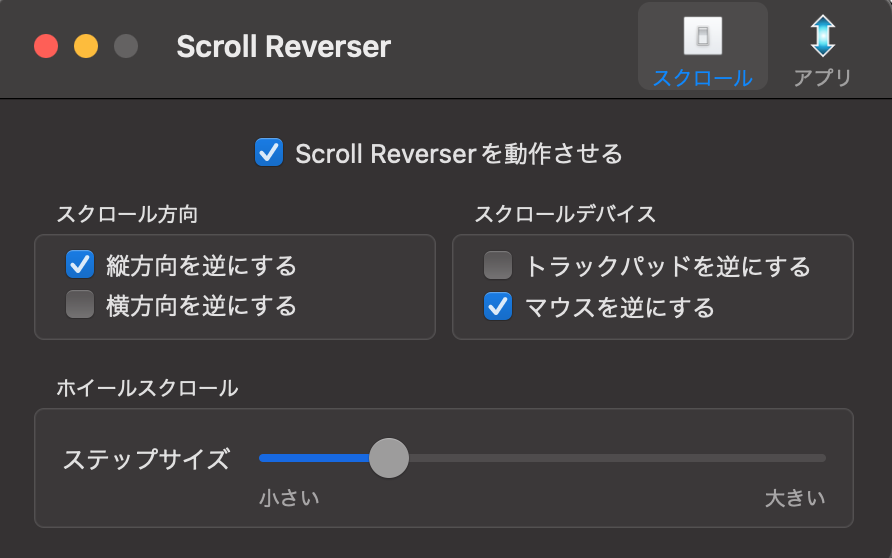The image size is (892, 558).
Task: Uncheck 縦方向を逆にする checkbox
Action: pos(80,264)
